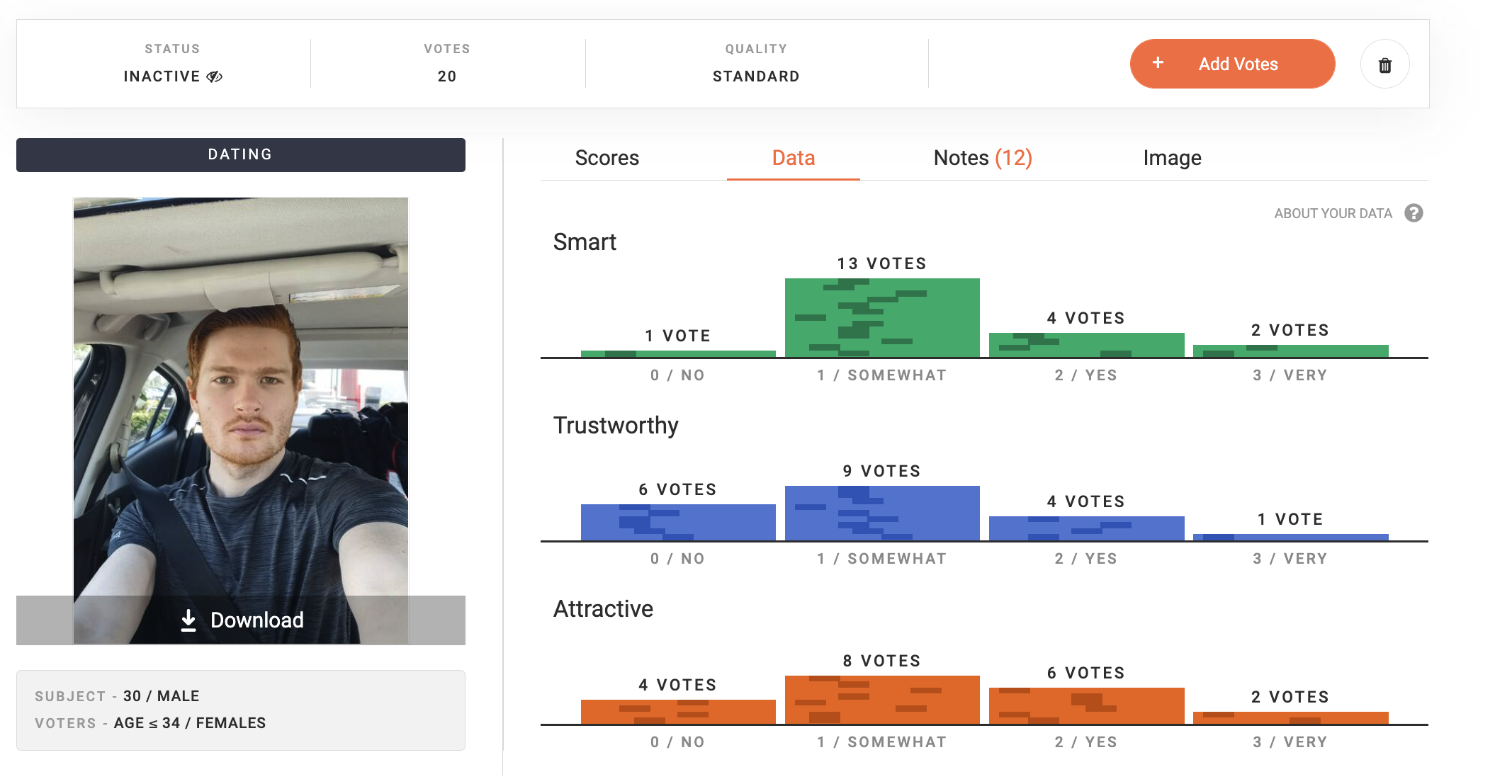Click the help question mark icon

(1414, 213)
